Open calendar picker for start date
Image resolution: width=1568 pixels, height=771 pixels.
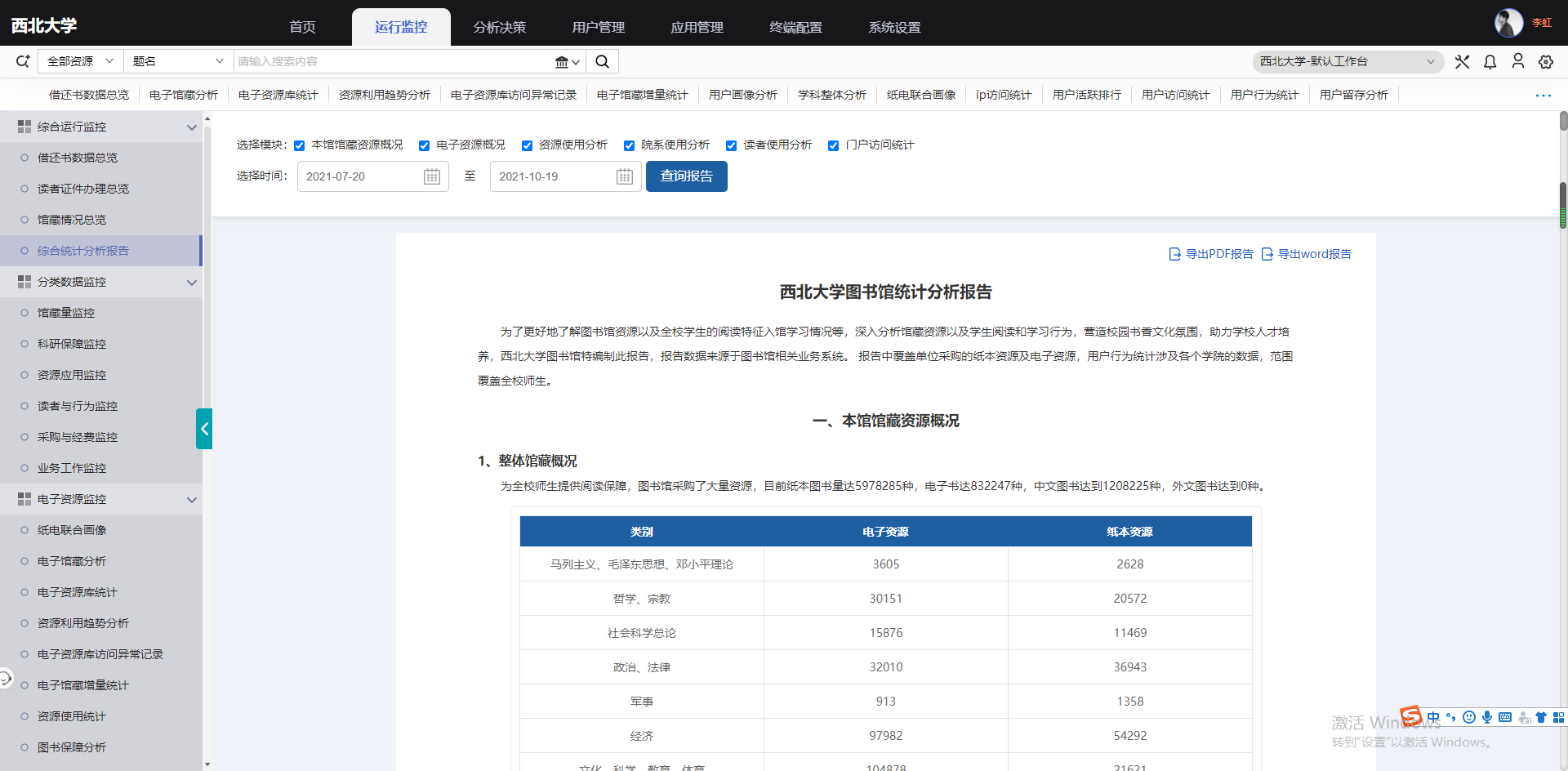pyautogui.click(x=432, y=176)
